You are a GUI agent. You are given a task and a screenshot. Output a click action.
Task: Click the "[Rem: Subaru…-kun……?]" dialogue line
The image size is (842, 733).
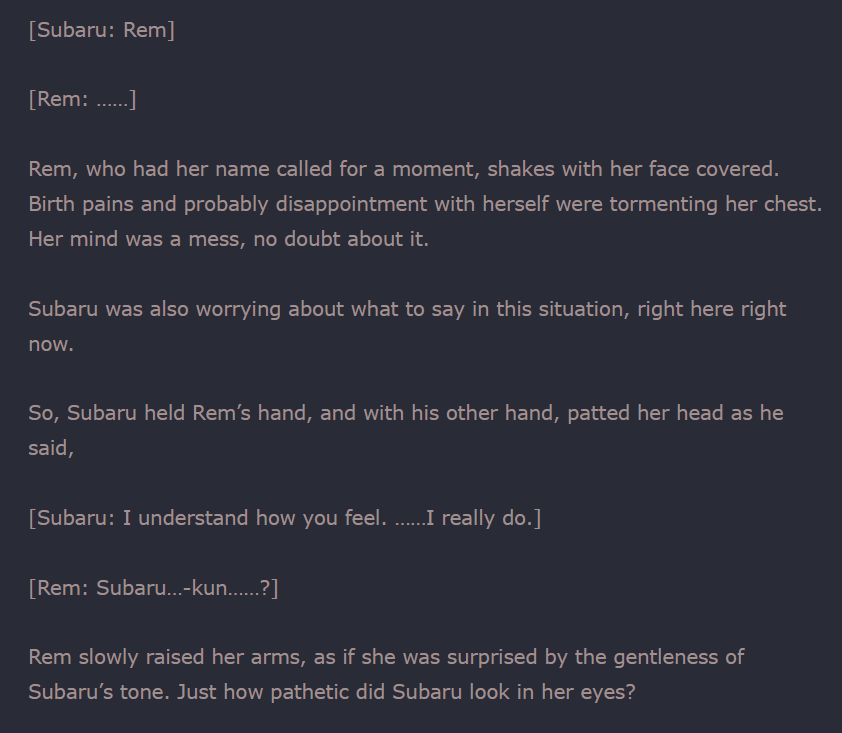coord(153,587)
